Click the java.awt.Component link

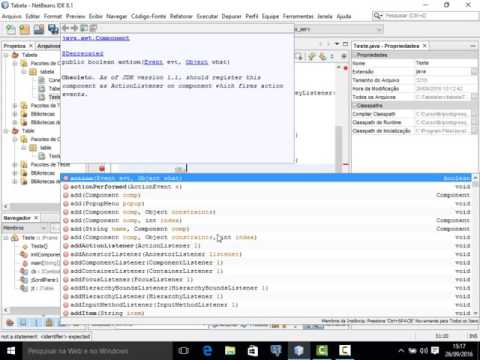click(x=96, y=38)
